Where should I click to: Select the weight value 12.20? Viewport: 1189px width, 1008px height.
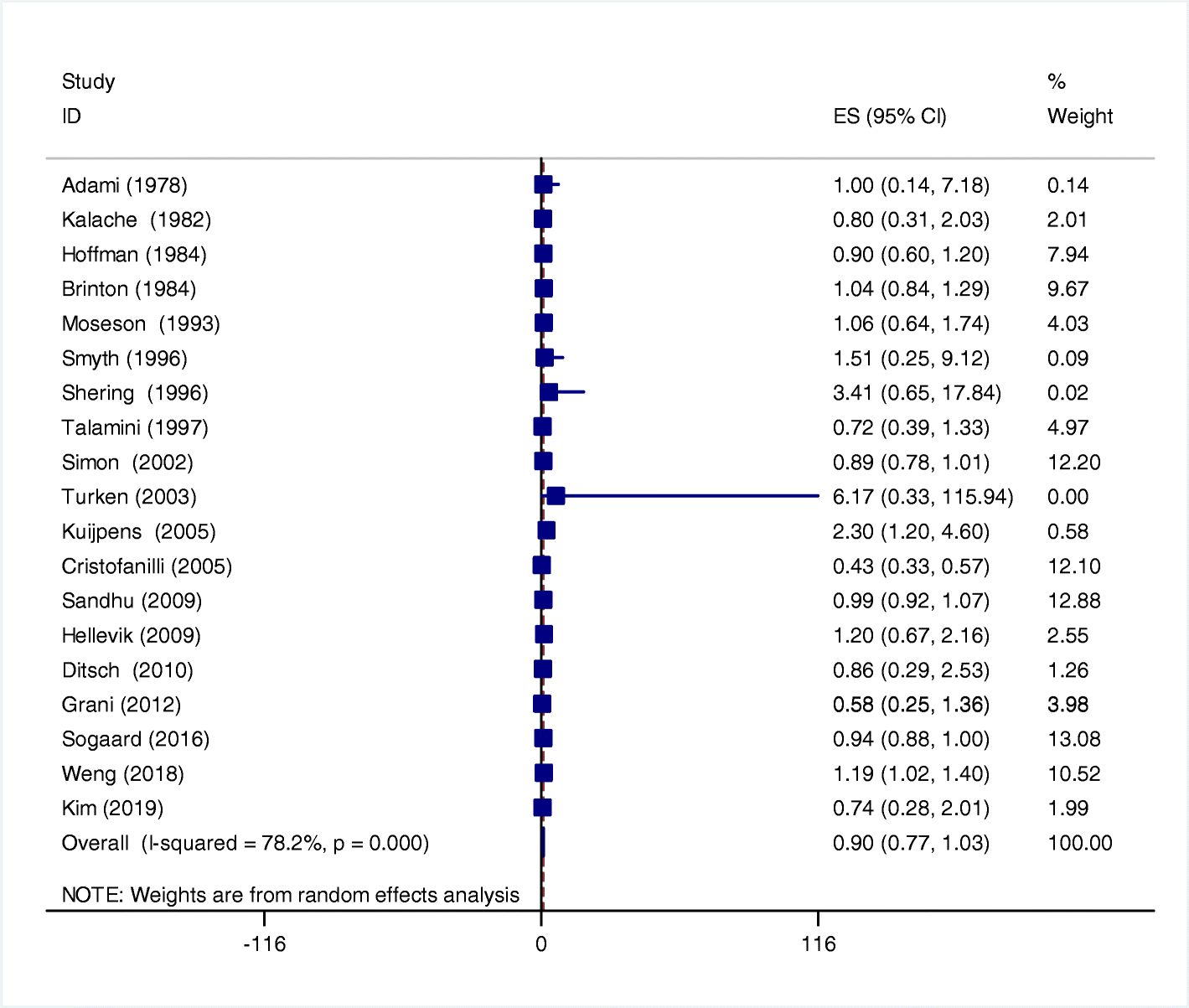coord(1074,463)
